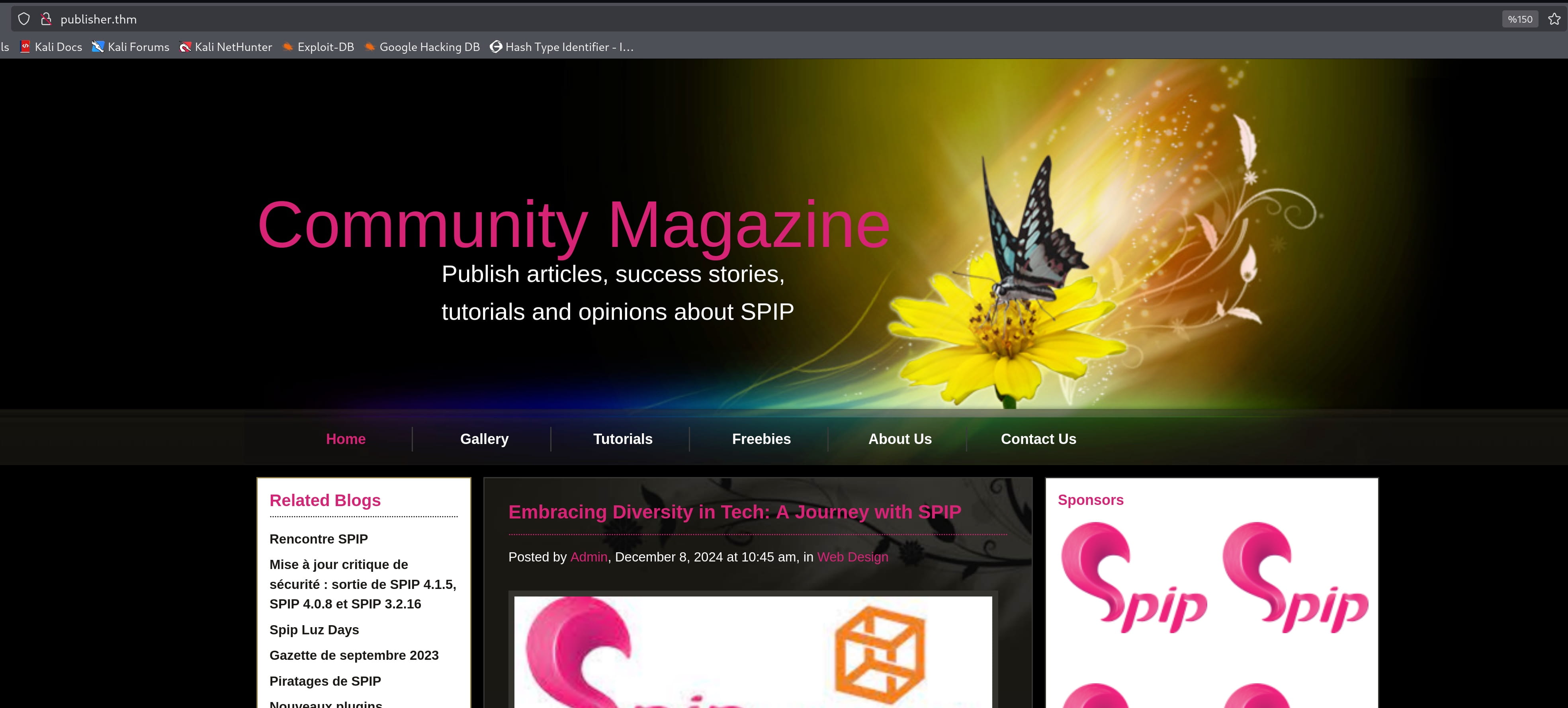Viewport: 1568px width, 708px height.
Task: Open the Tutorials navigation item
Action: tap(623, 439)
